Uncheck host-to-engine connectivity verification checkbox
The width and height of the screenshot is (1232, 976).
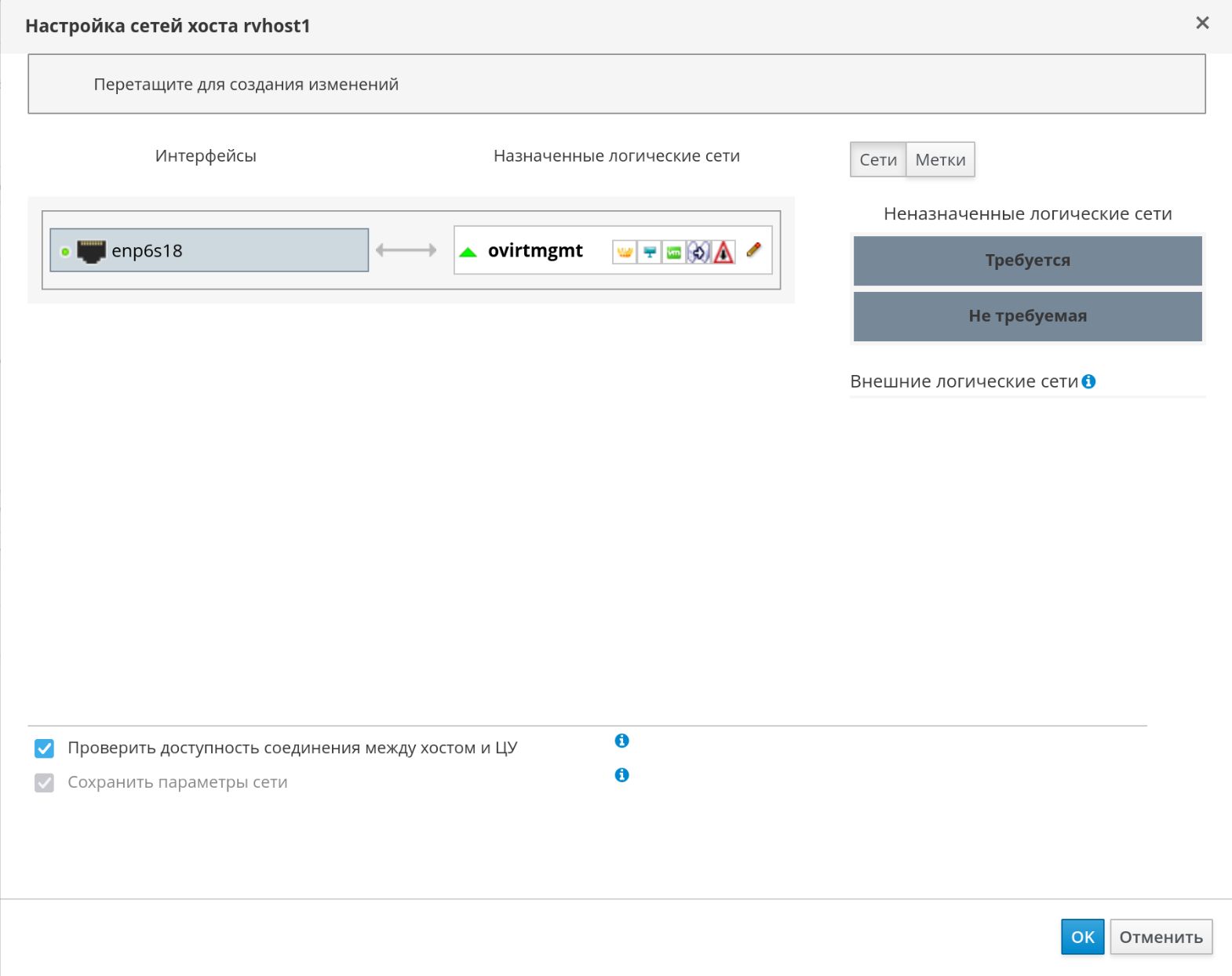tap(45, 748)
